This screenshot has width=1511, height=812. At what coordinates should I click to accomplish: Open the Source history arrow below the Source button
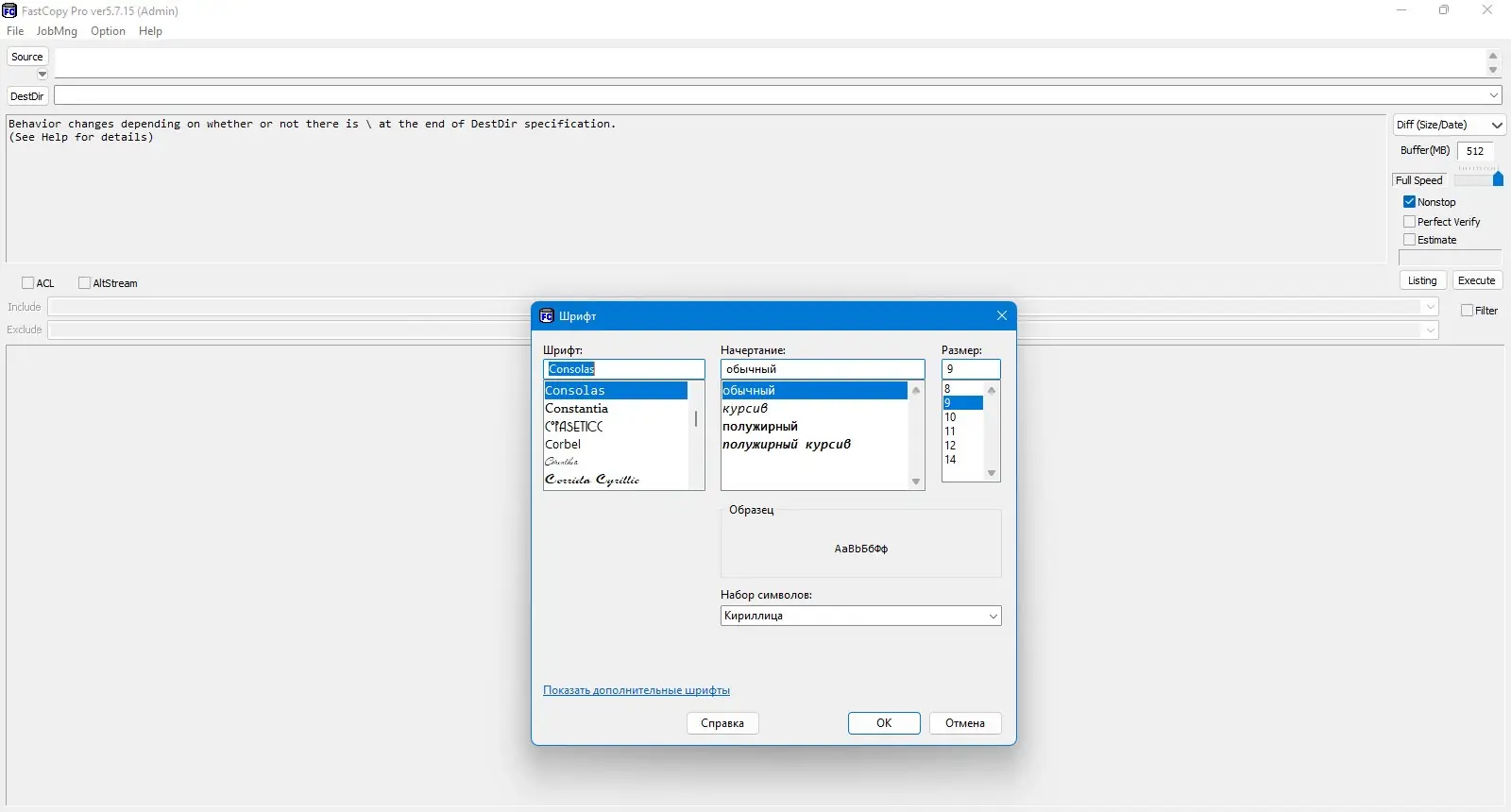point(42,74)
